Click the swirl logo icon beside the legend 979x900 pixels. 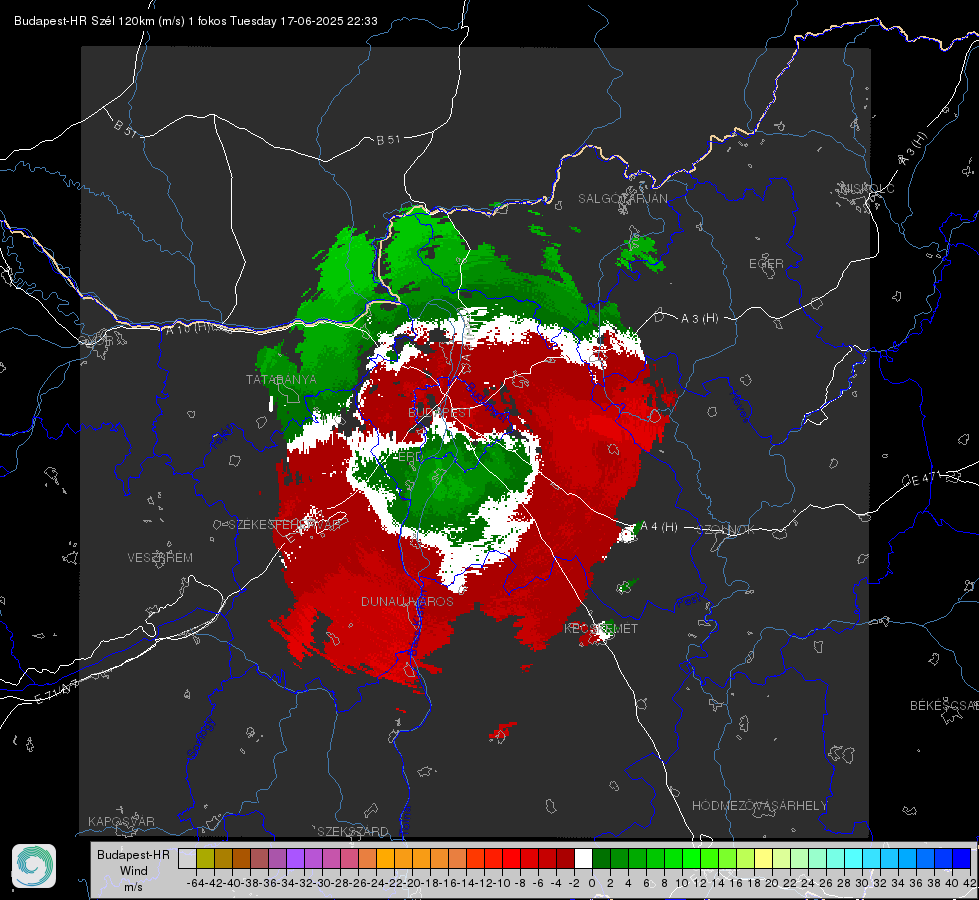click(x=34, y=866)
